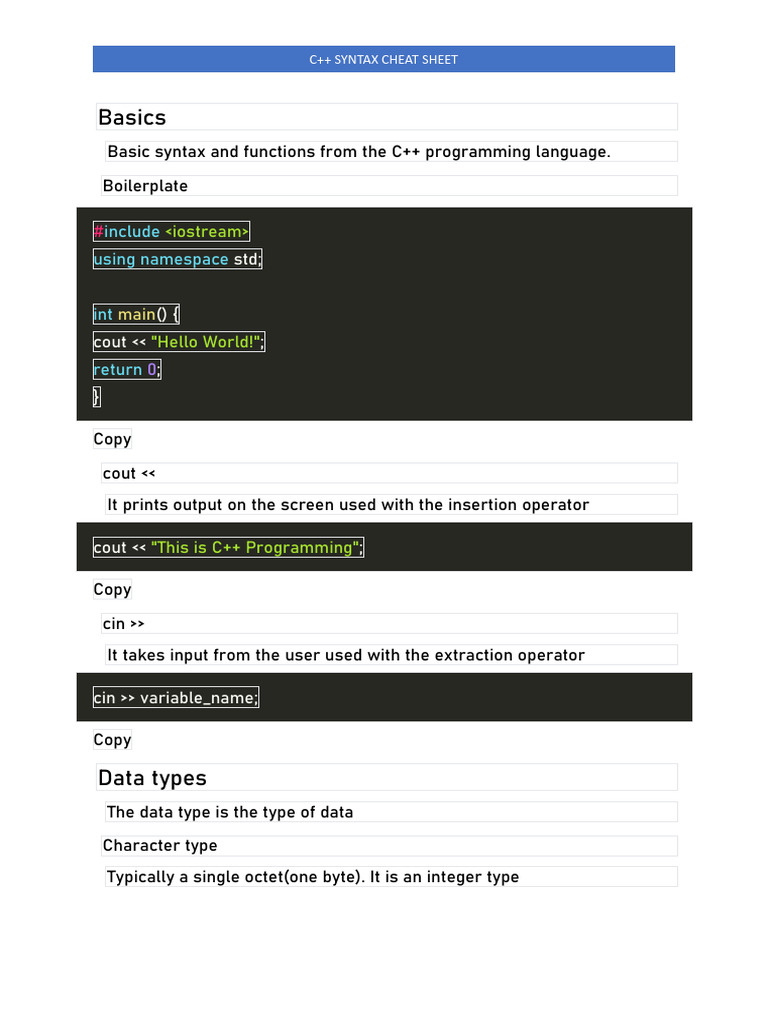Image resolution: width=768 pixels, height=1024 pixels.
Task: Select the Data types heading
Action: (x=152, y=778)
